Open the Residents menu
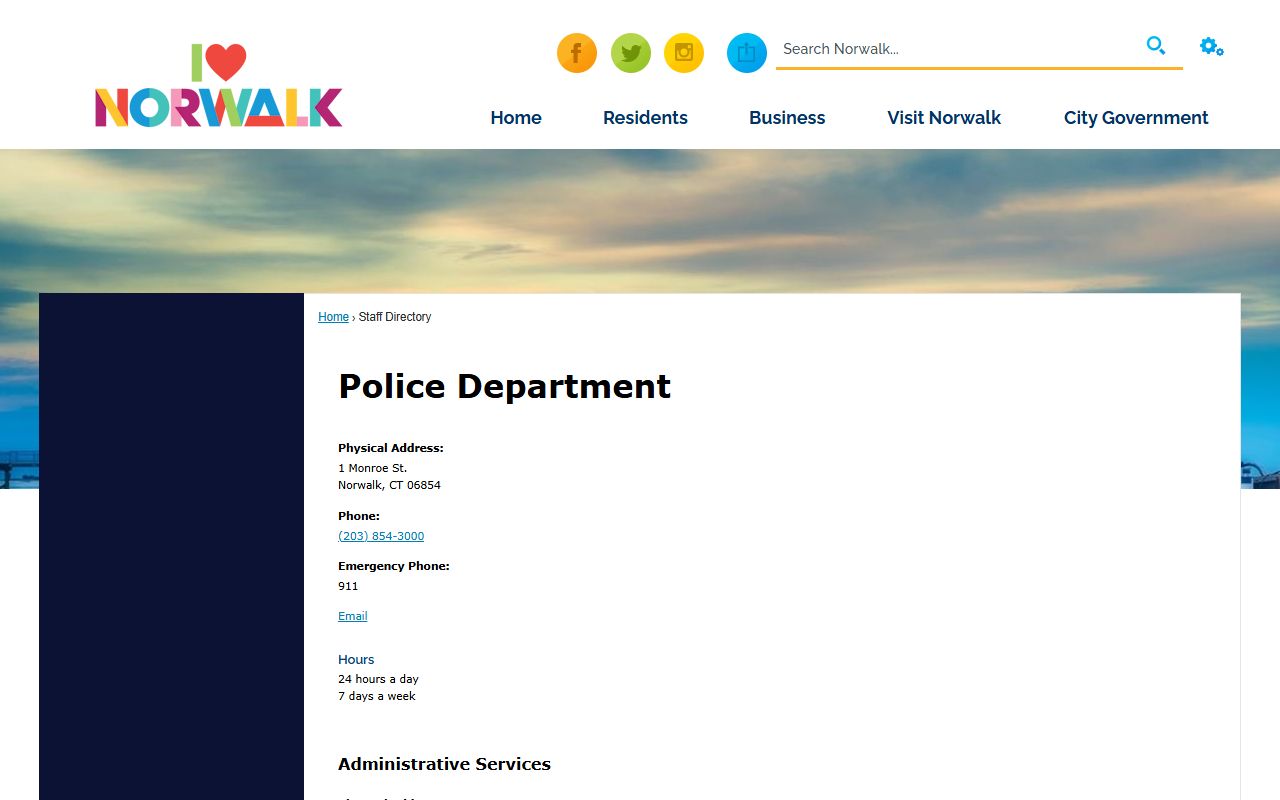This screenshot has height=800, width=1280. (x=645, y=118)
